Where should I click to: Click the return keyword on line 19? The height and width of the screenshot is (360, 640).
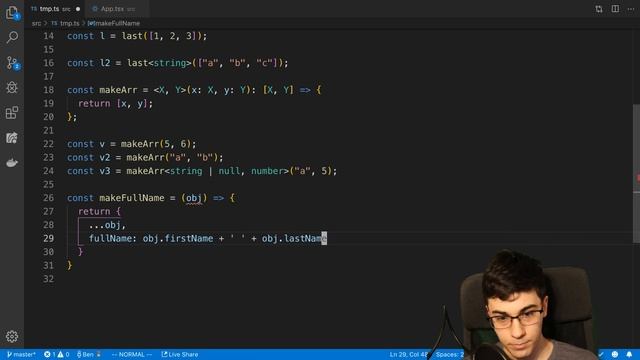94,103
